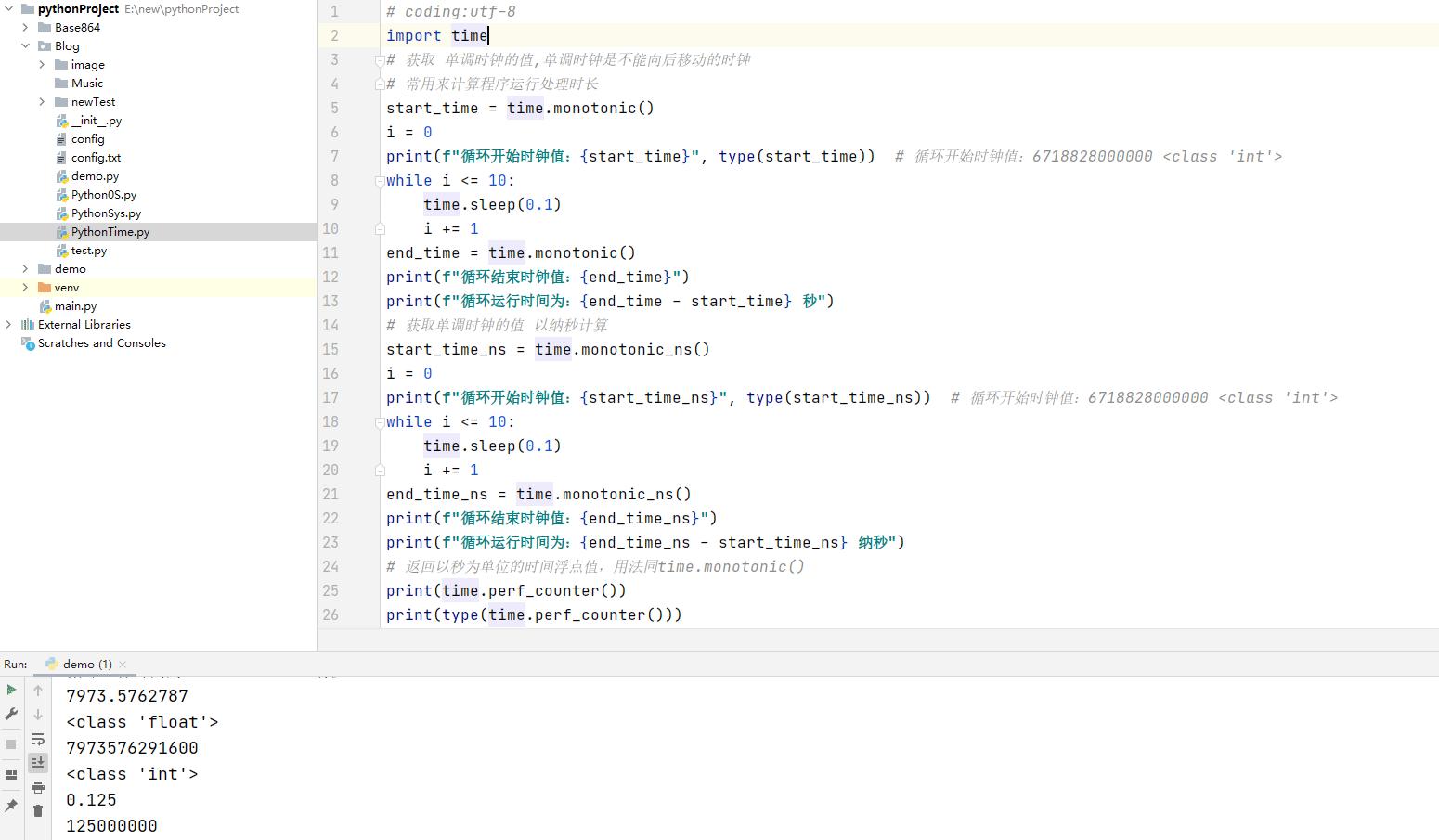Expand the venv folder
The height and width of the screenshot is (840, 1439).
[25, 288]
